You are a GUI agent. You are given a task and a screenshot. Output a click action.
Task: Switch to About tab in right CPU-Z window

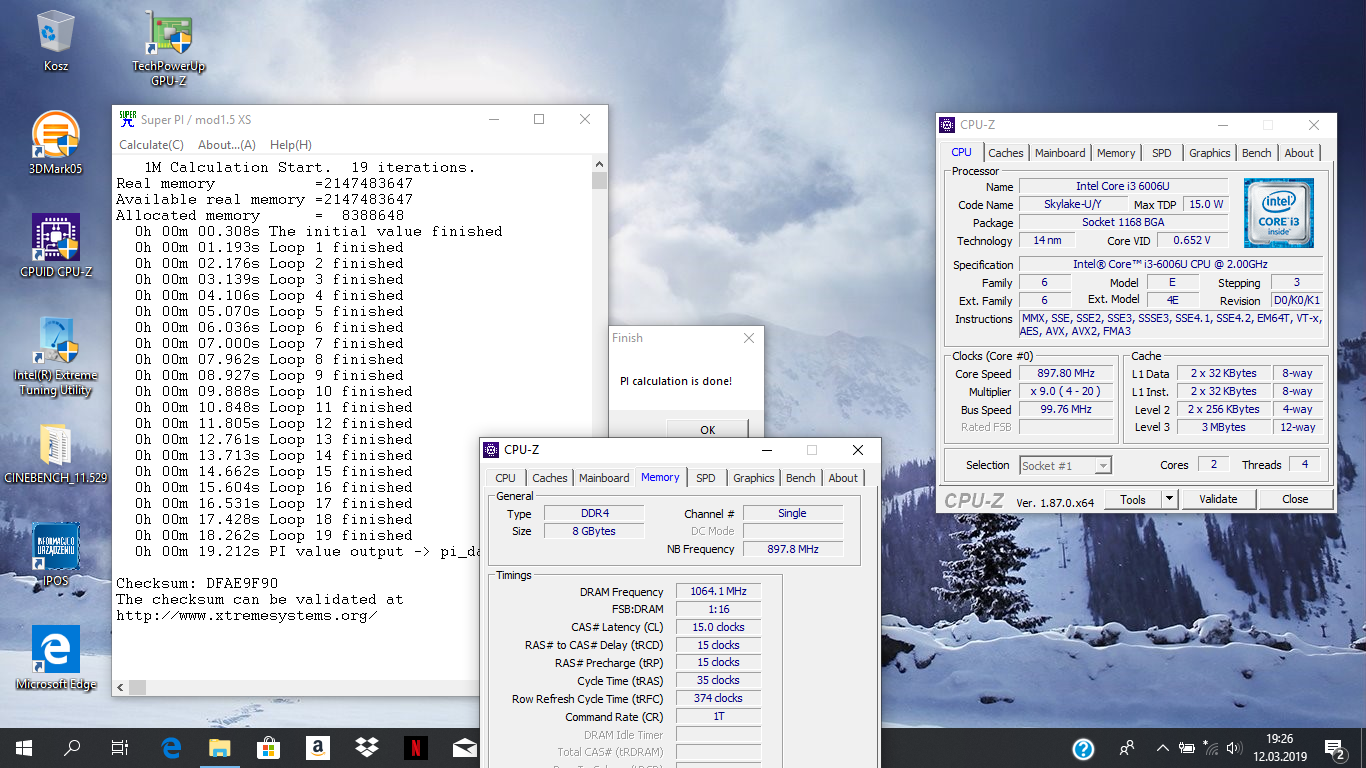tap(1299, 153)
